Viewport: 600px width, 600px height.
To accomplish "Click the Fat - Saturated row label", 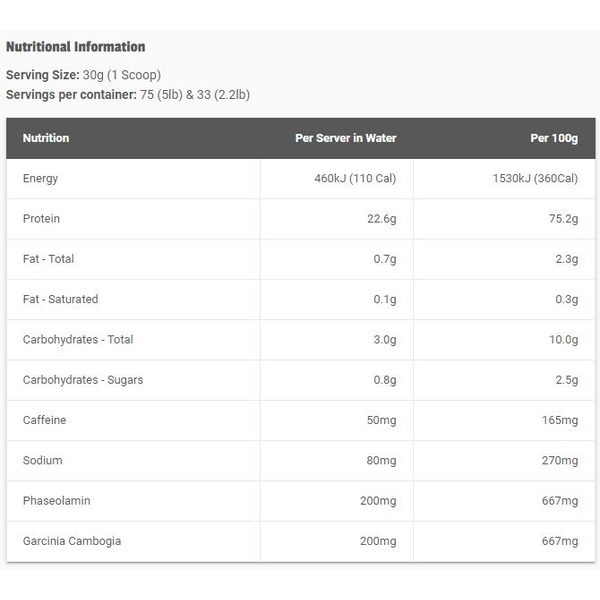I will (60, 299).
